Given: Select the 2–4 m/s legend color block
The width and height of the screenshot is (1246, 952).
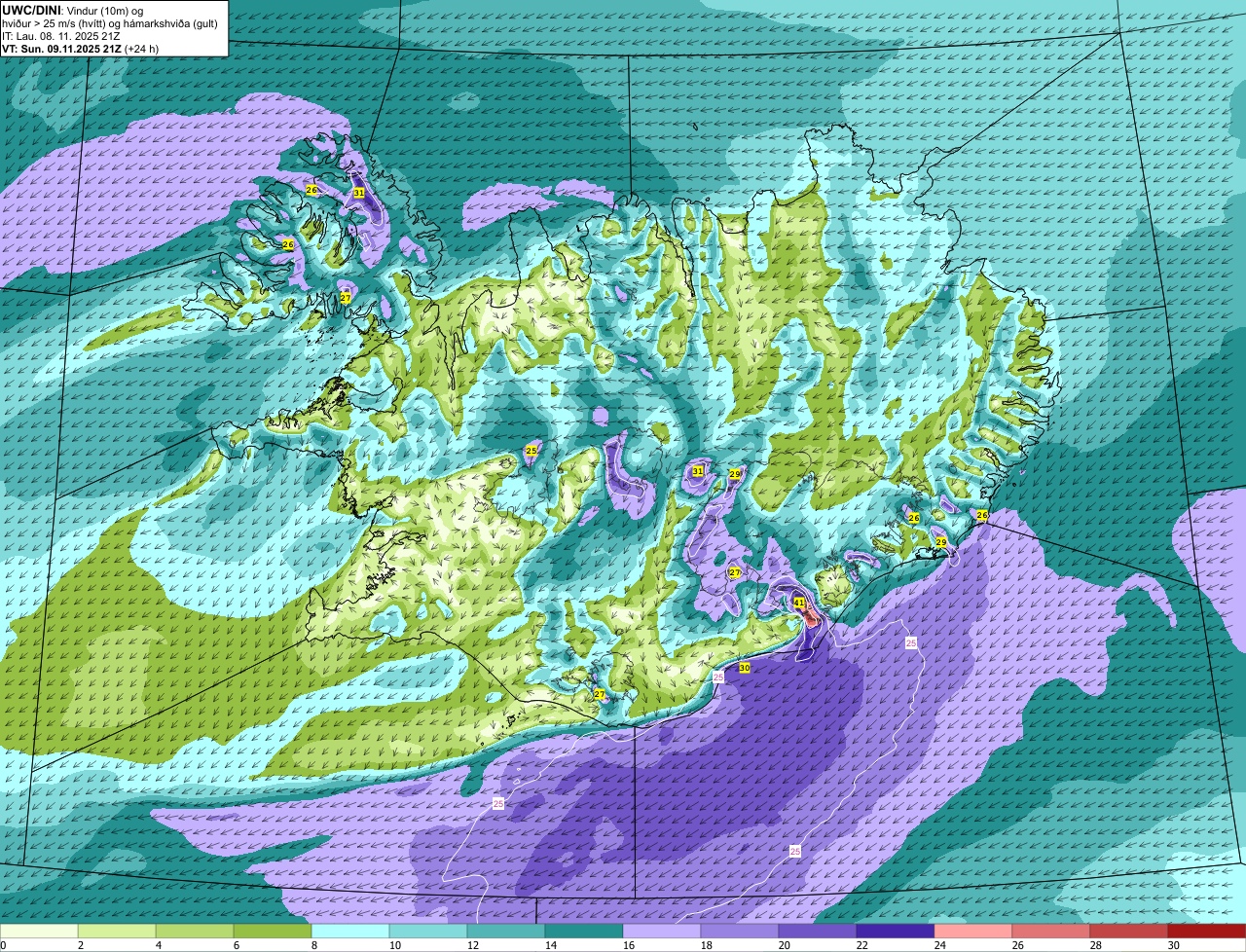Looking at the screenshot, I should pos(117,932).
